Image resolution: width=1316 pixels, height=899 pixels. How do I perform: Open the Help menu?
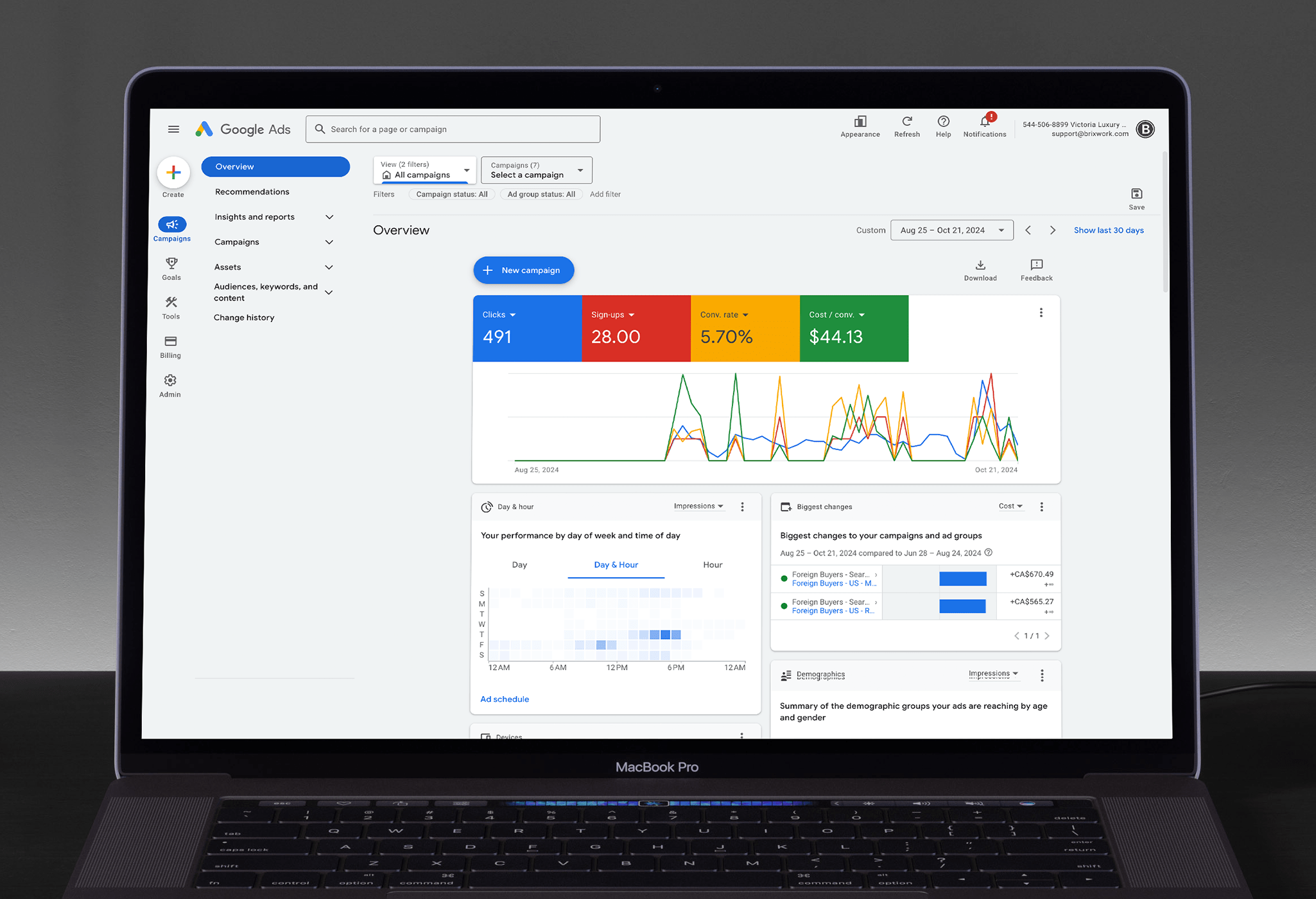click(x=943, y=123)
